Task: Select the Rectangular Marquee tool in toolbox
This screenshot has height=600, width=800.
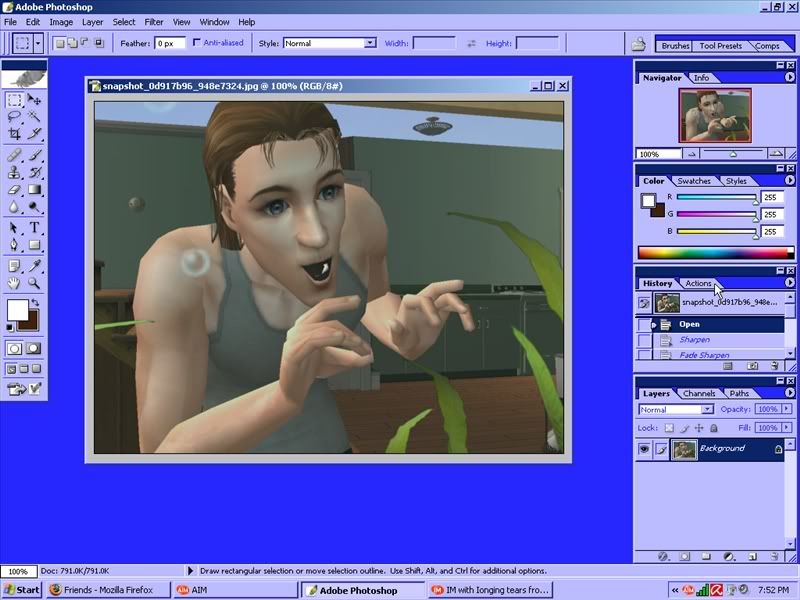Action: point(14,99)
